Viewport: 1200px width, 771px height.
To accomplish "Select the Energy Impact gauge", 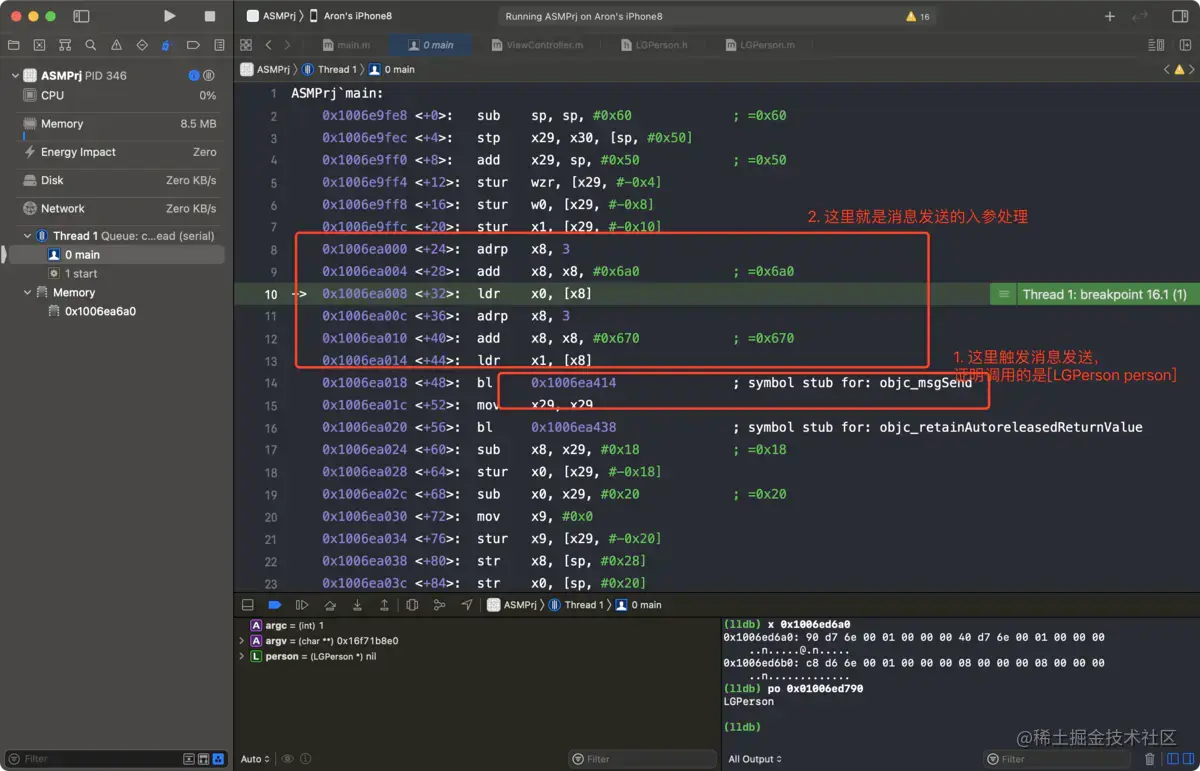I will [117, 152].
